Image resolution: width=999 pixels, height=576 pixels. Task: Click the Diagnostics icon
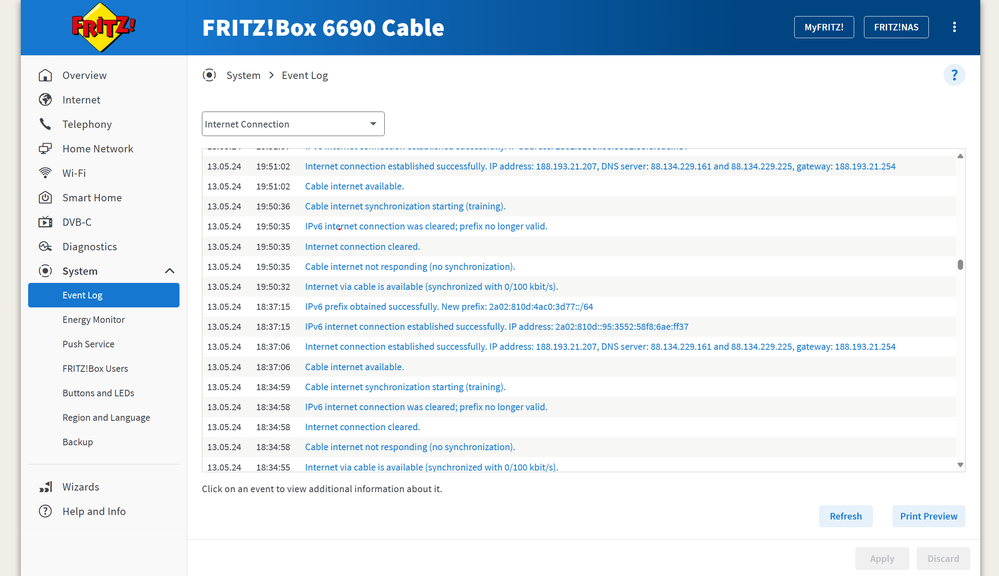pyautogui.click(x=45, y=247)
